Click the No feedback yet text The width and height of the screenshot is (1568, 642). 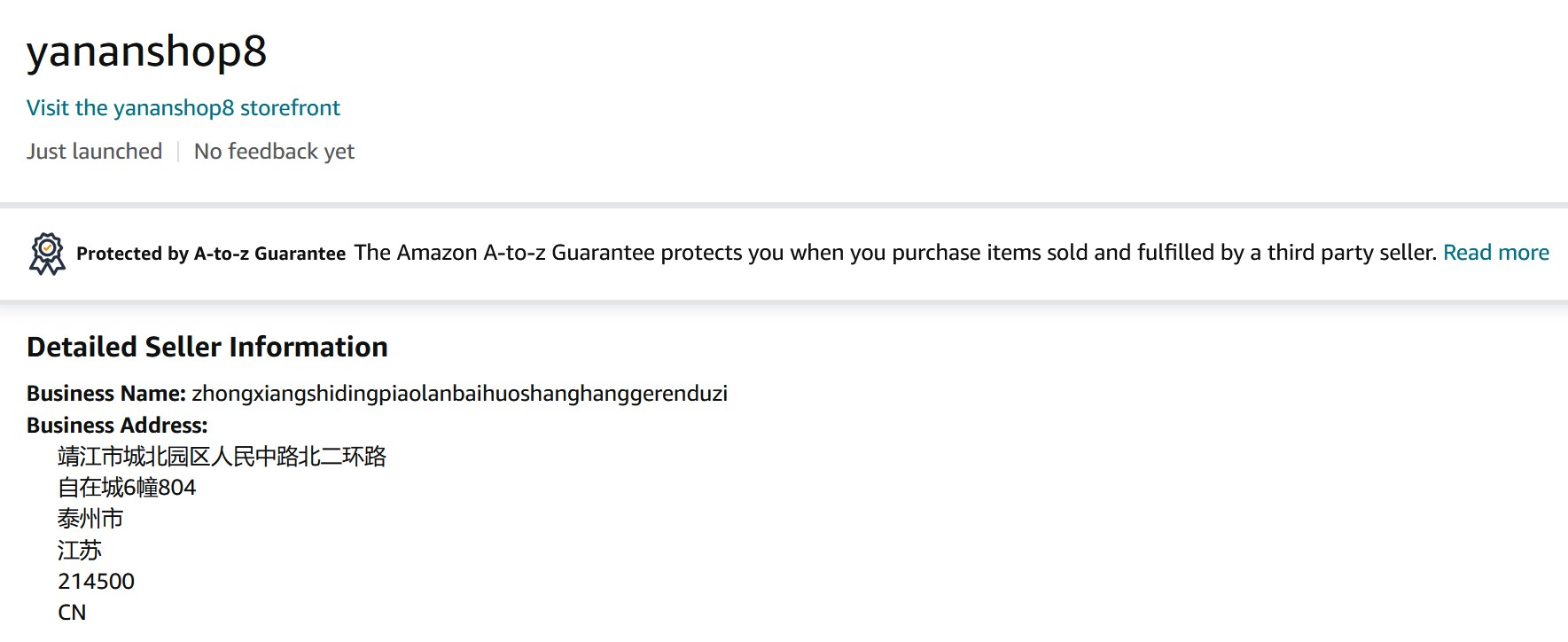tap(274, 152)
